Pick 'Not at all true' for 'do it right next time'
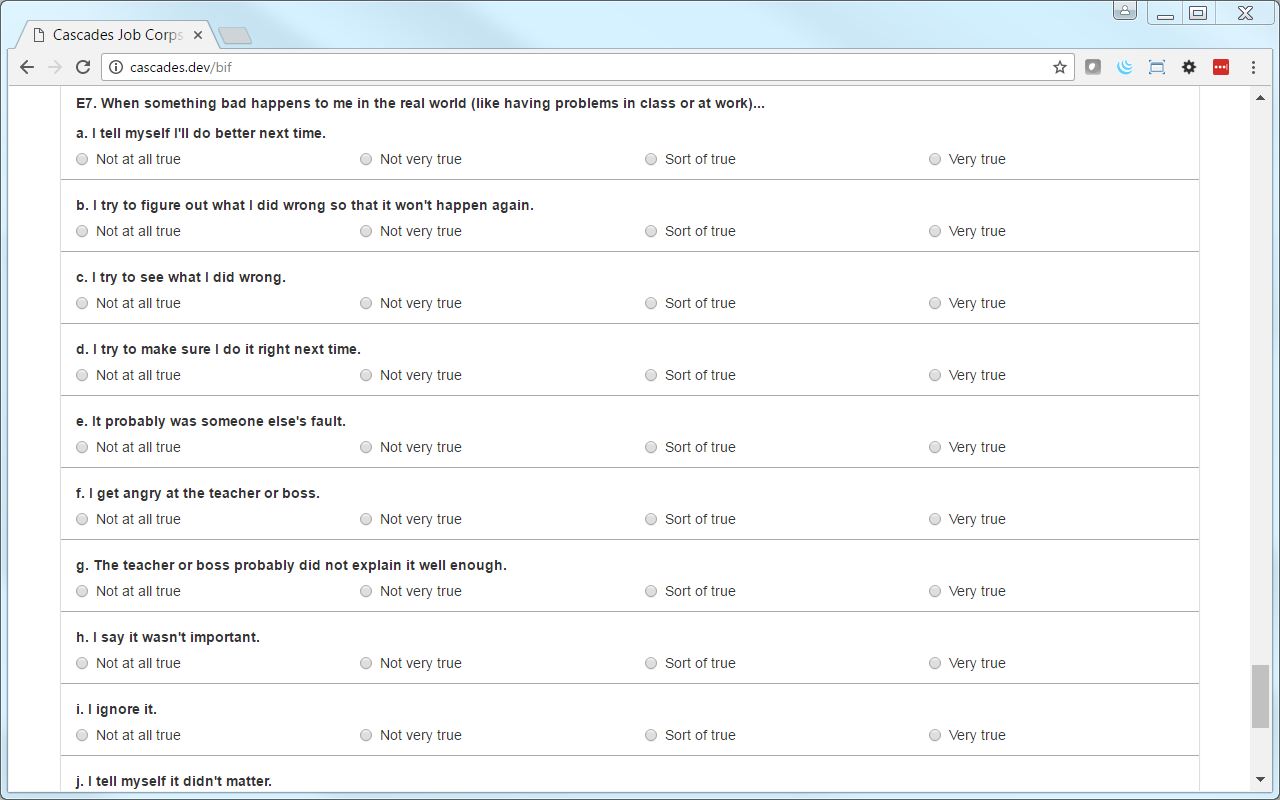Viewport: 1280px width, 800px height. pyautogui.click(x=82, y=375)
